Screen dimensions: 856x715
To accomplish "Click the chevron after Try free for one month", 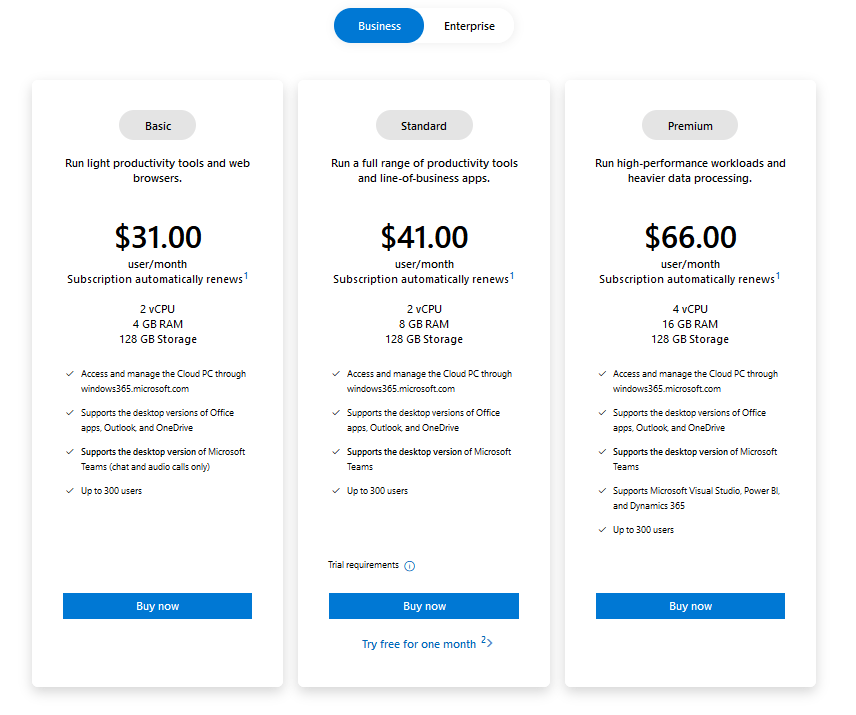I will [489, 643].
